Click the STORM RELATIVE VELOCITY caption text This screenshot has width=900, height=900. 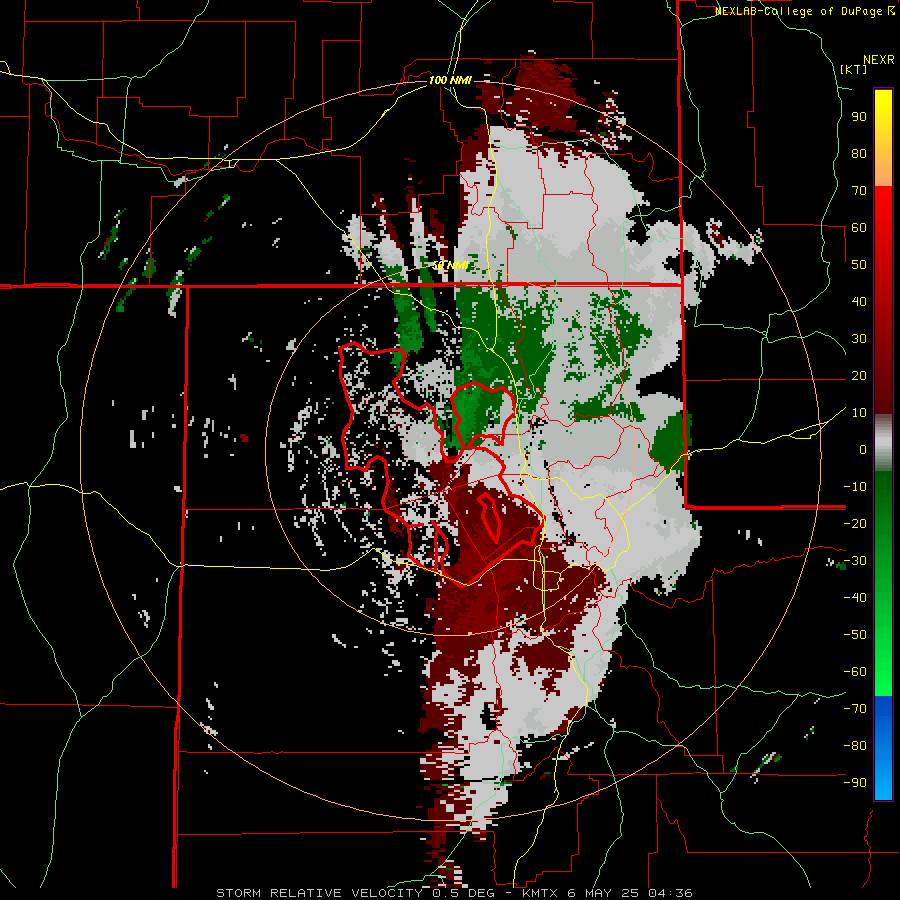tap(319, 893)
